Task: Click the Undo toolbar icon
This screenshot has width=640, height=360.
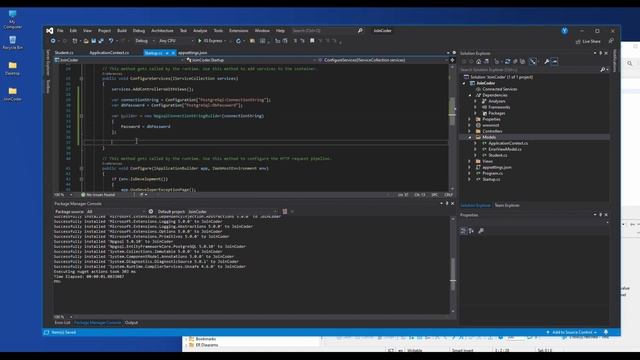Action: click(x=111, y=41)
